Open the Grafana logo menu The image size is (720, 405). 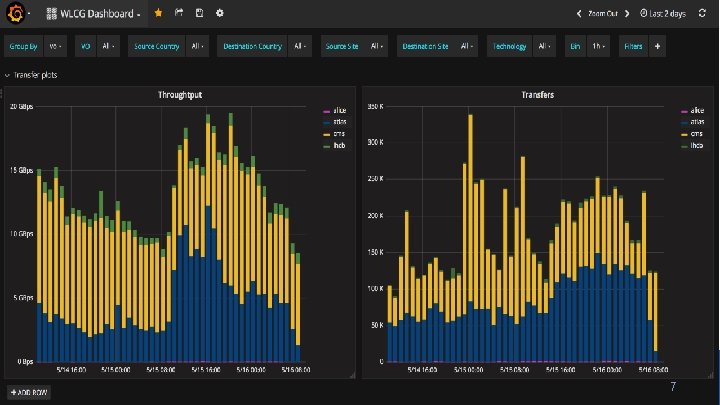pyautogui.click(x=16, y=13)
